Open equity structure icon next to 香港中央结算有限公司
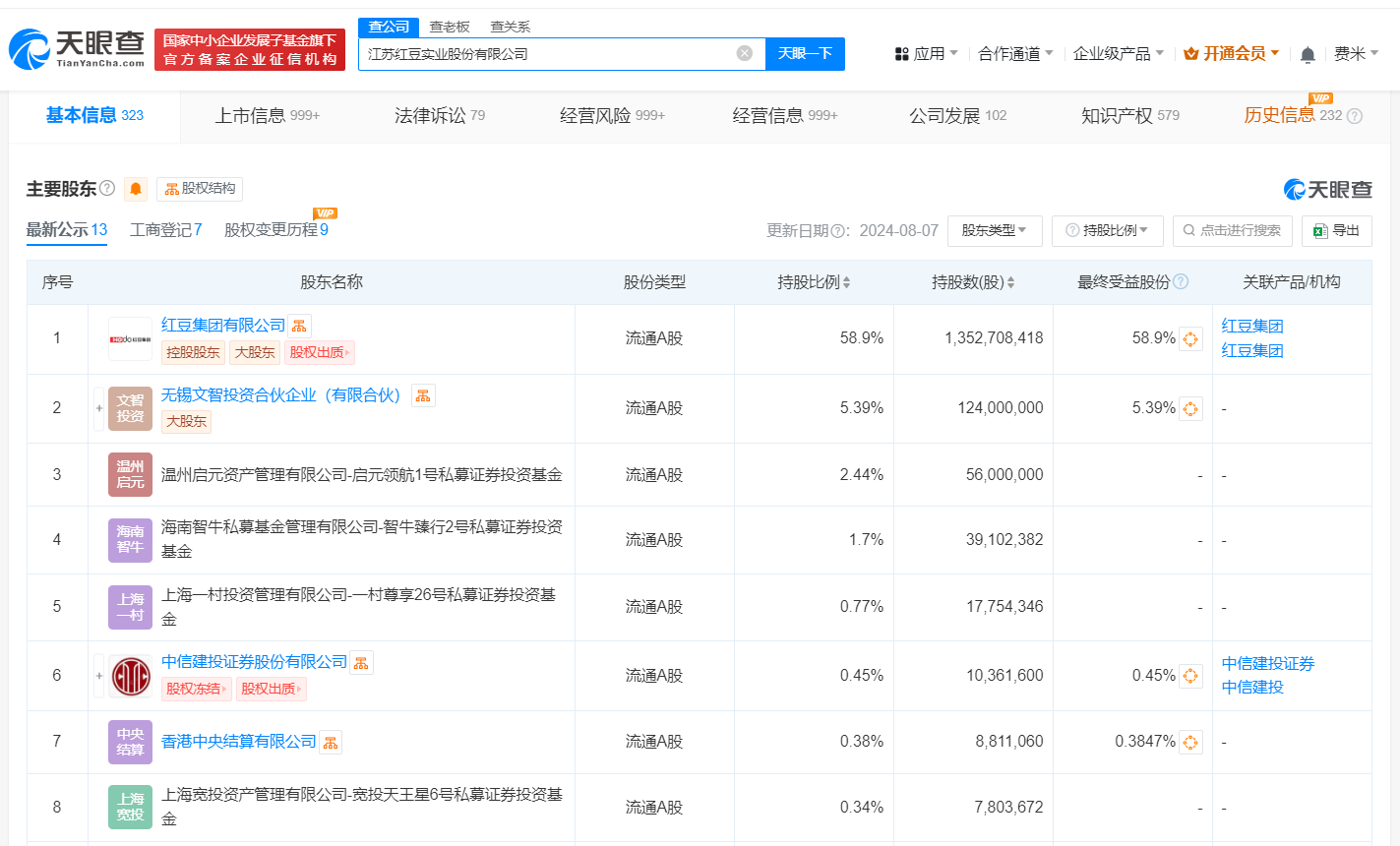This screenshot has width=1400, height=846. pyautogui.click(x=331, y=743)
